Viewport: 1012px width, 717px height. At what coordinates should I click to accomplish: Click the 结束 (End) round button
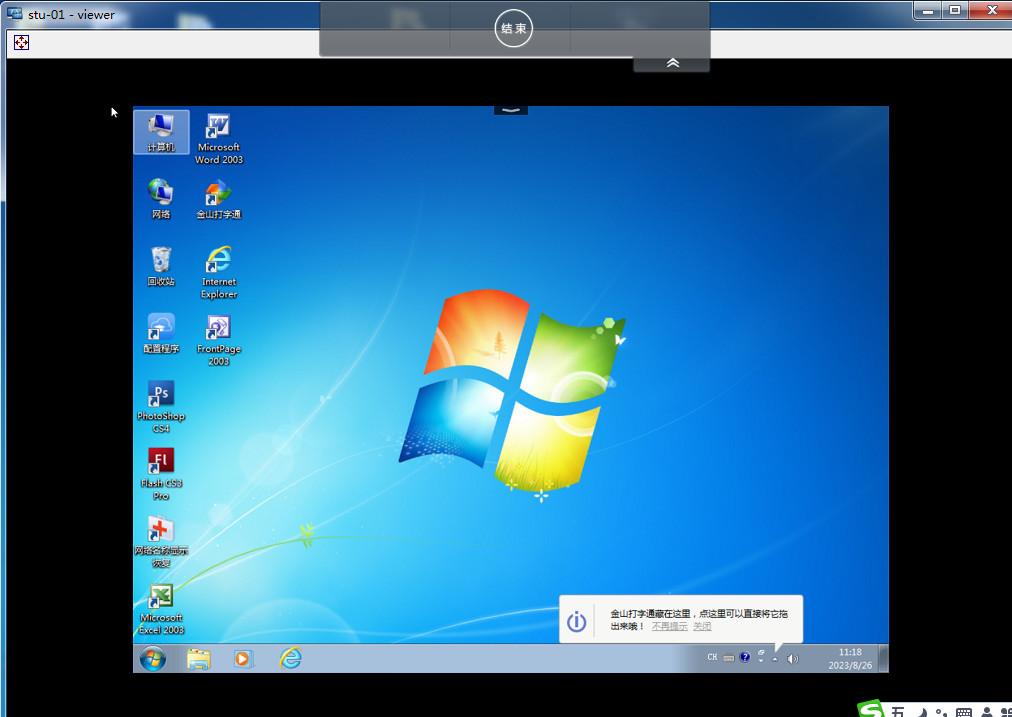pos(514,28)
